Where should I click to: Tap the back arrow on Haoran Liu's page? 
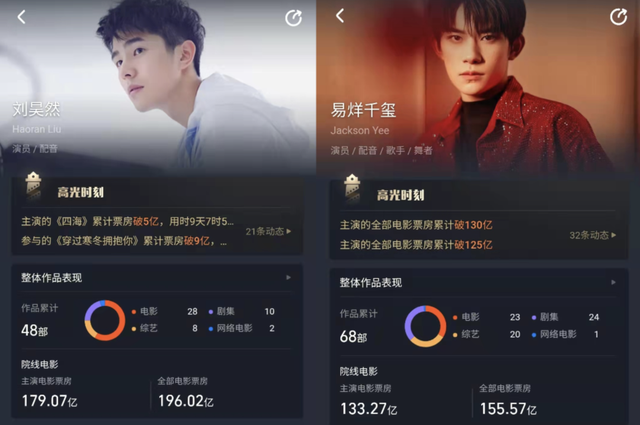pos(22,17)
